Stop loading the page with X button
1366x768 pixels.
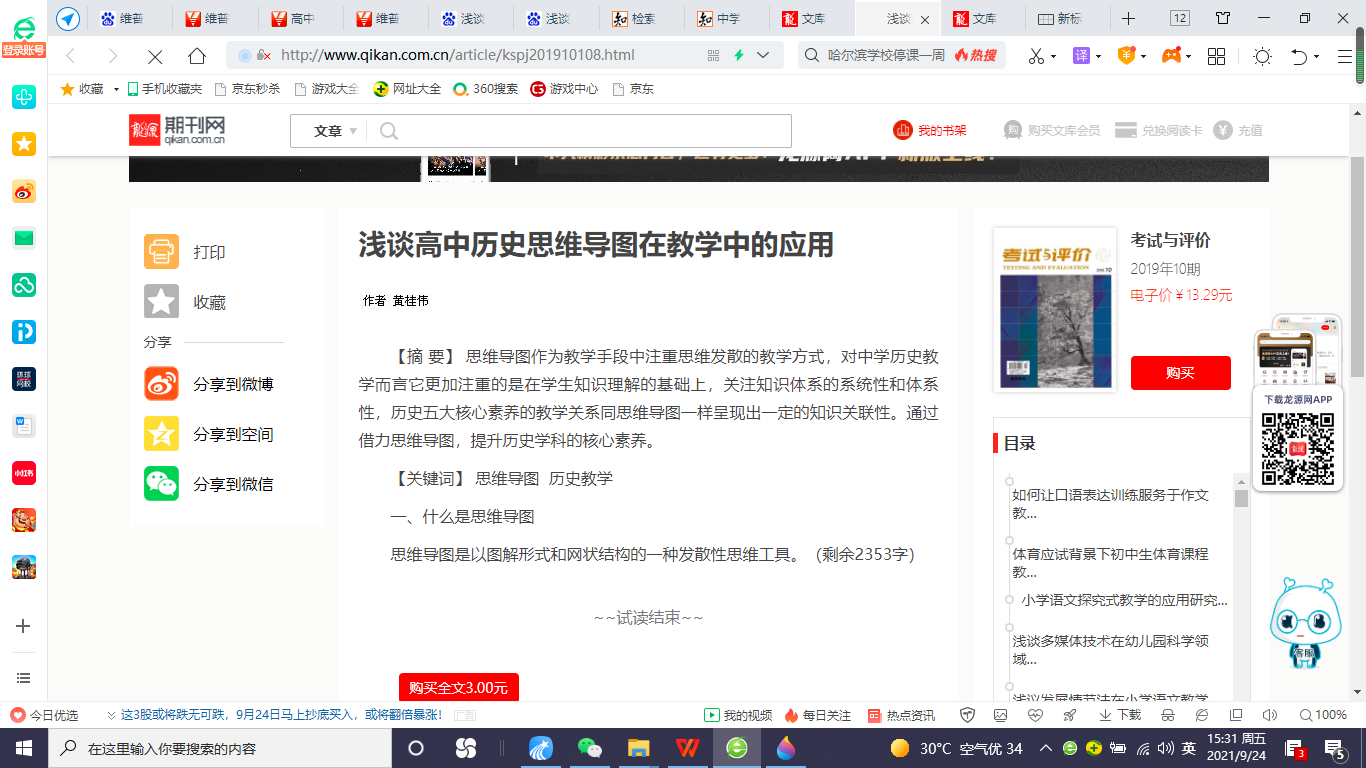[x=154, y=56]
